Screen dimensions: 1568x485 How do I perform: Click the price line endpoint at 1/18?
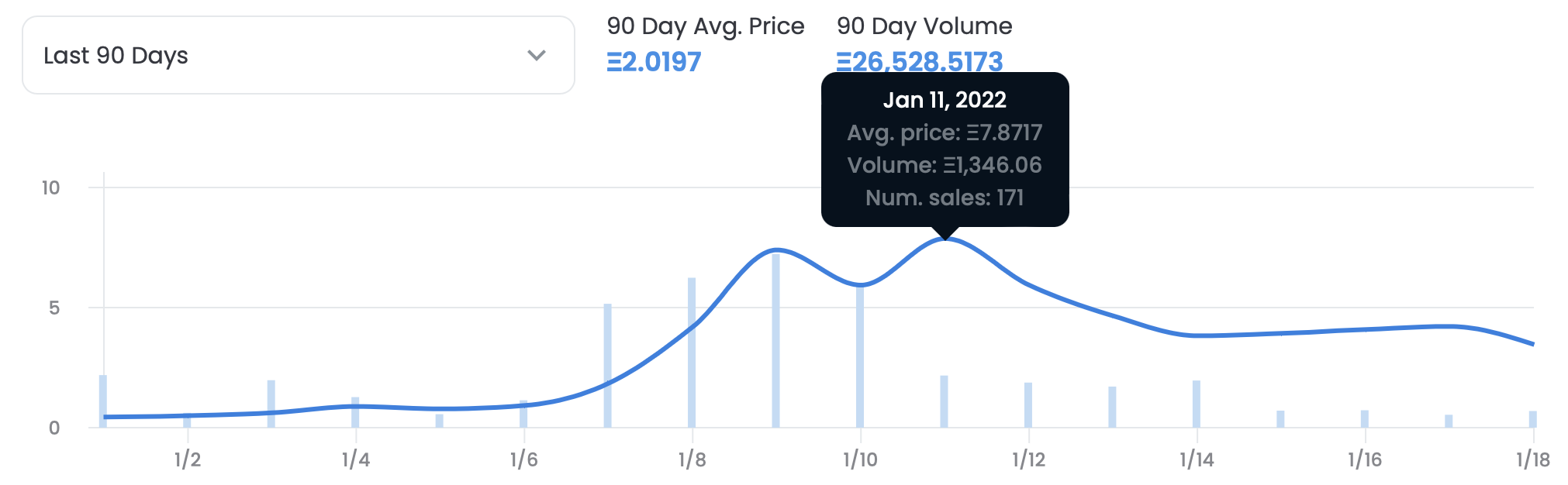pos(1532,344)
